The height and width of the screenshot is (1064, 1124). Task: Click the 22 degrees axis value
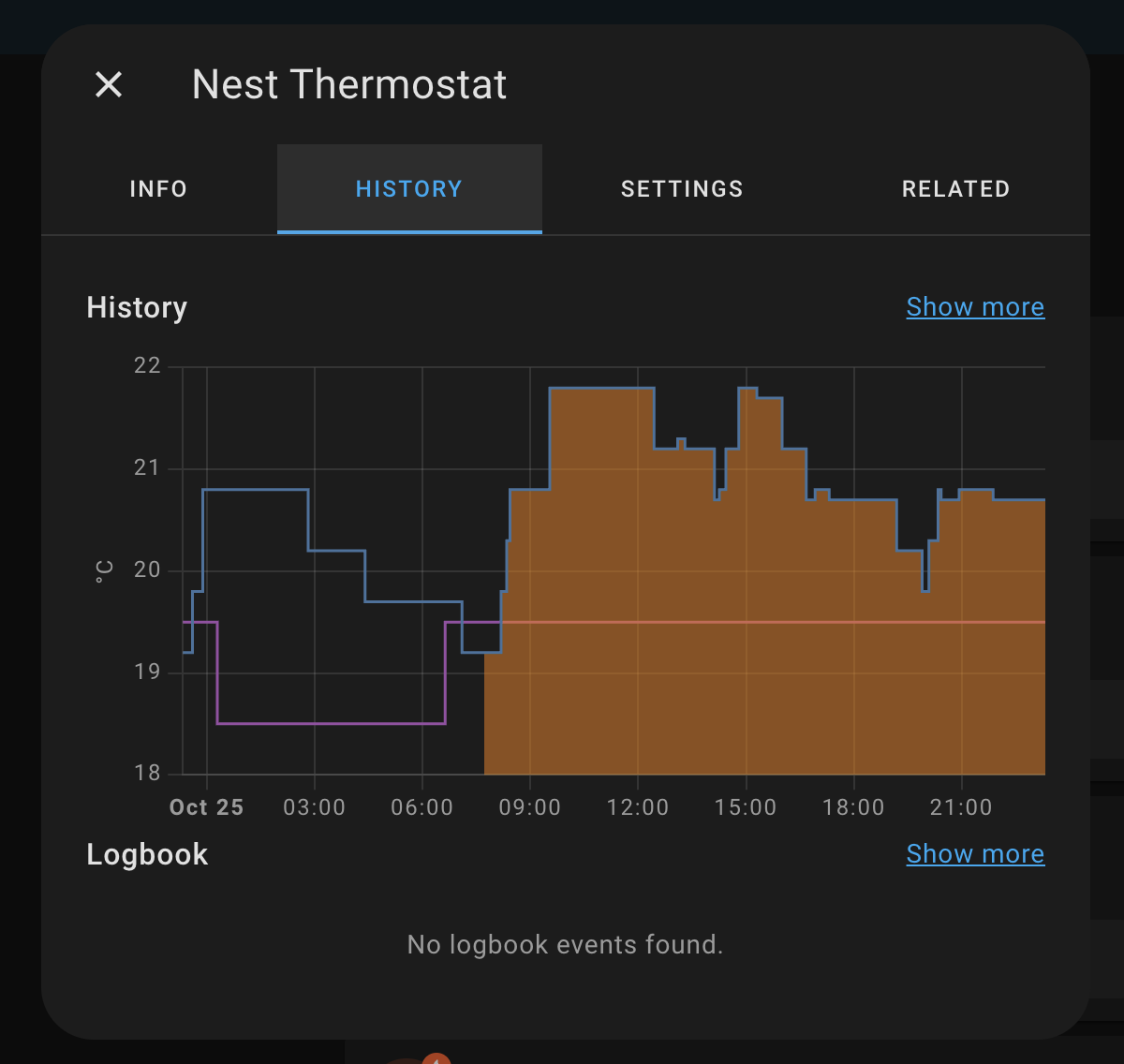146,365
